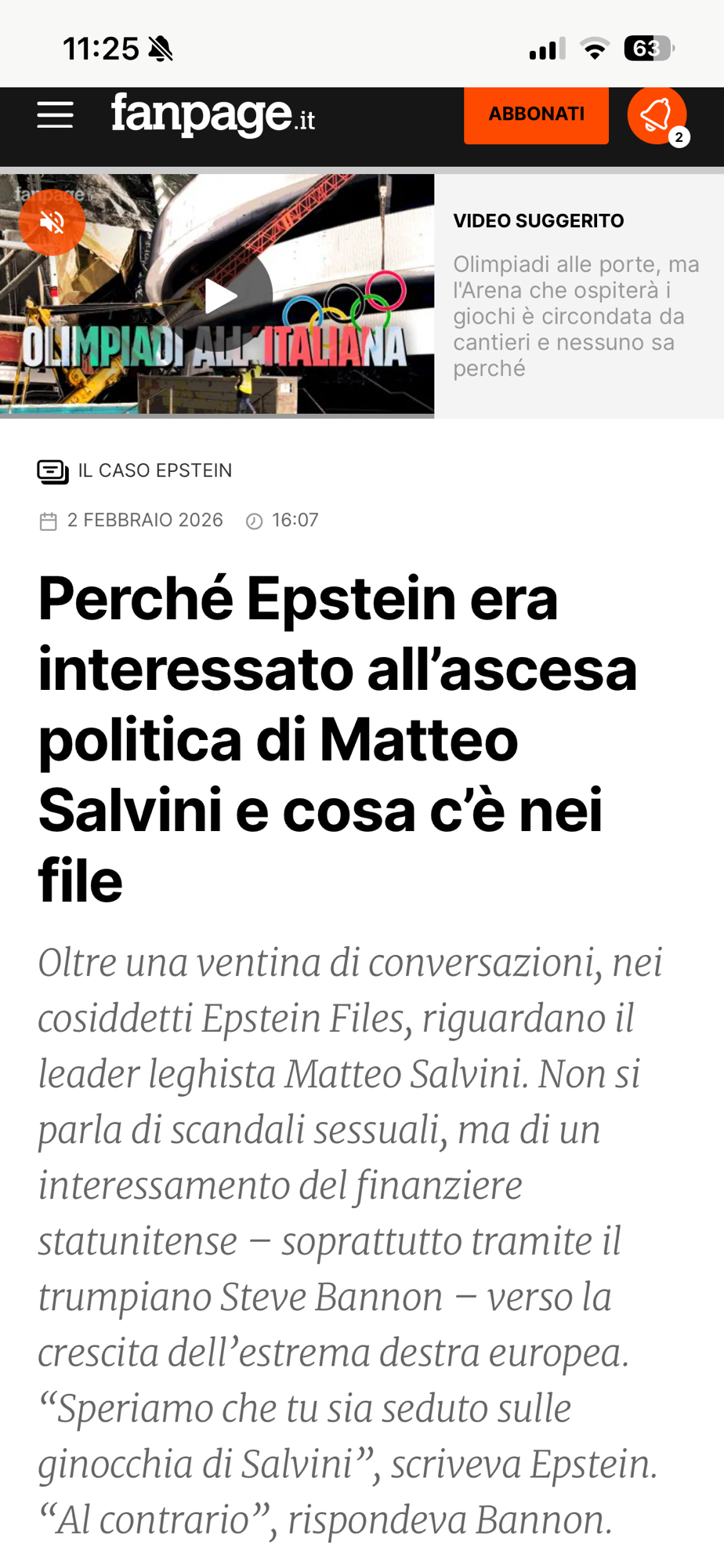Play the Olimpiadi all'italiana video
This screenshot has width=724, height=1568.
coord(221,296)
